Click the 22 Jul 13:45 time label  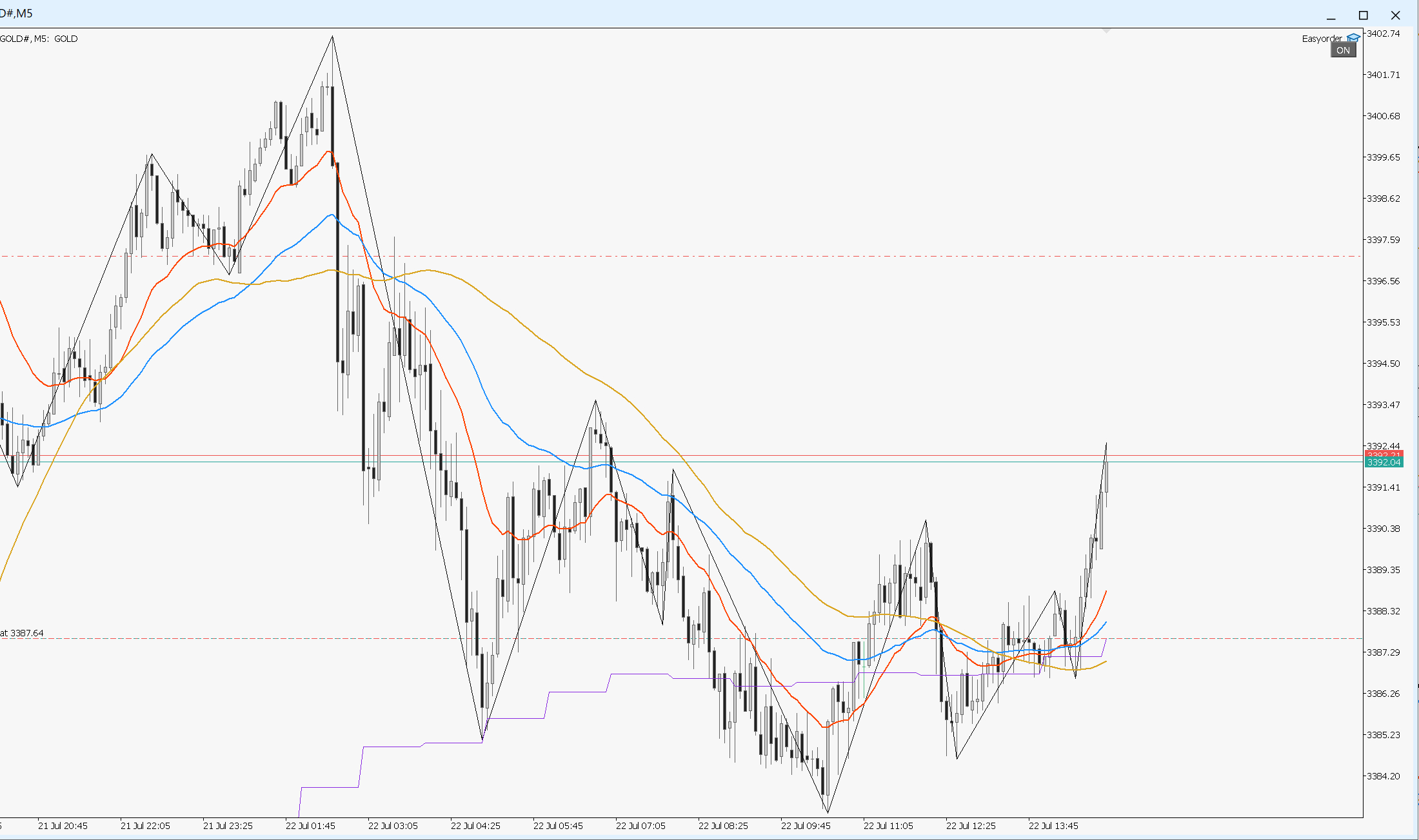pos(1053,826)
